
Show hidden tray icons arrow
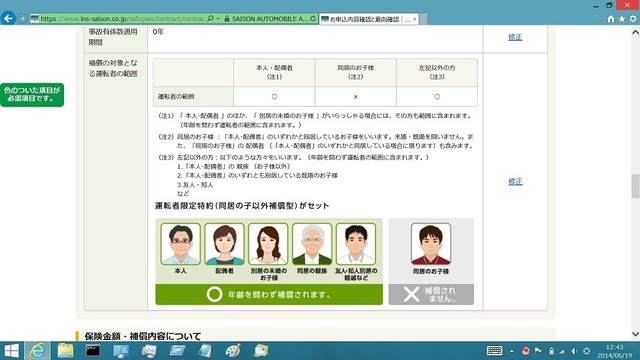click(511, 351)
